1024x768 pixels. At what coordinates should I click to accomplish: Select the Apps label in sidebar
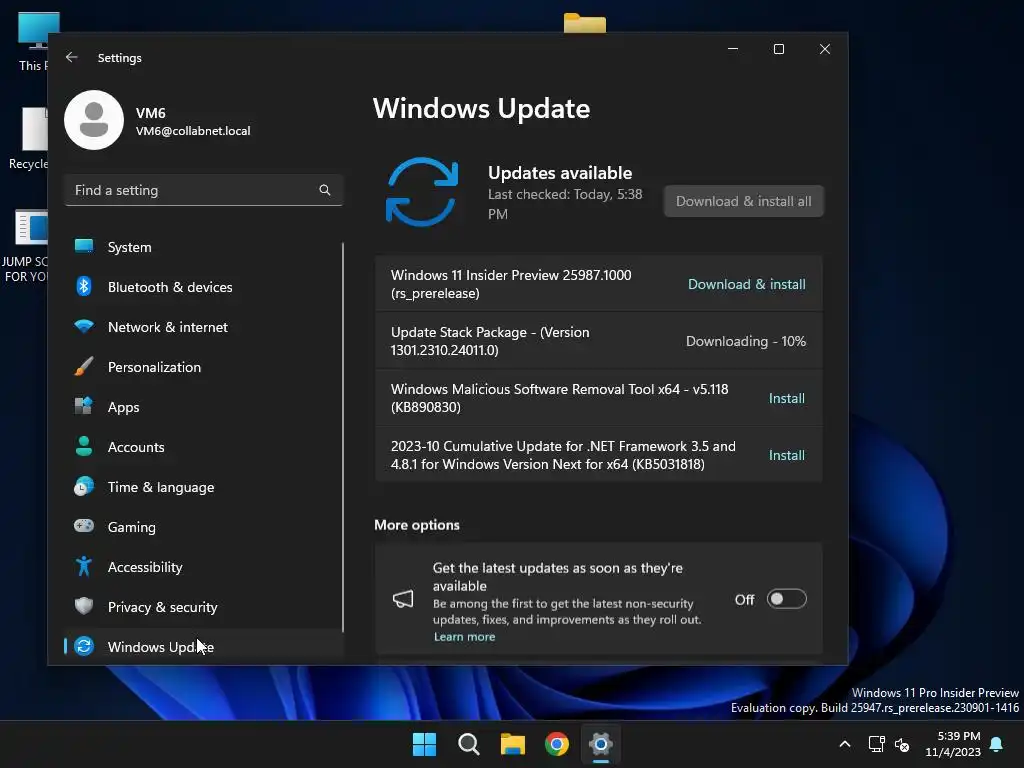point(123,407)
